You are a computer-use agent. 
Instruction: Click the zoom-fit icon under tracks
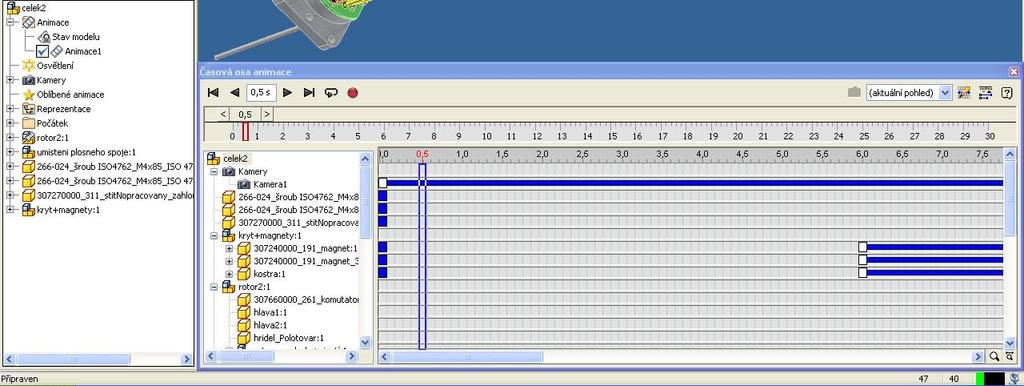(x=1010, y=357)
